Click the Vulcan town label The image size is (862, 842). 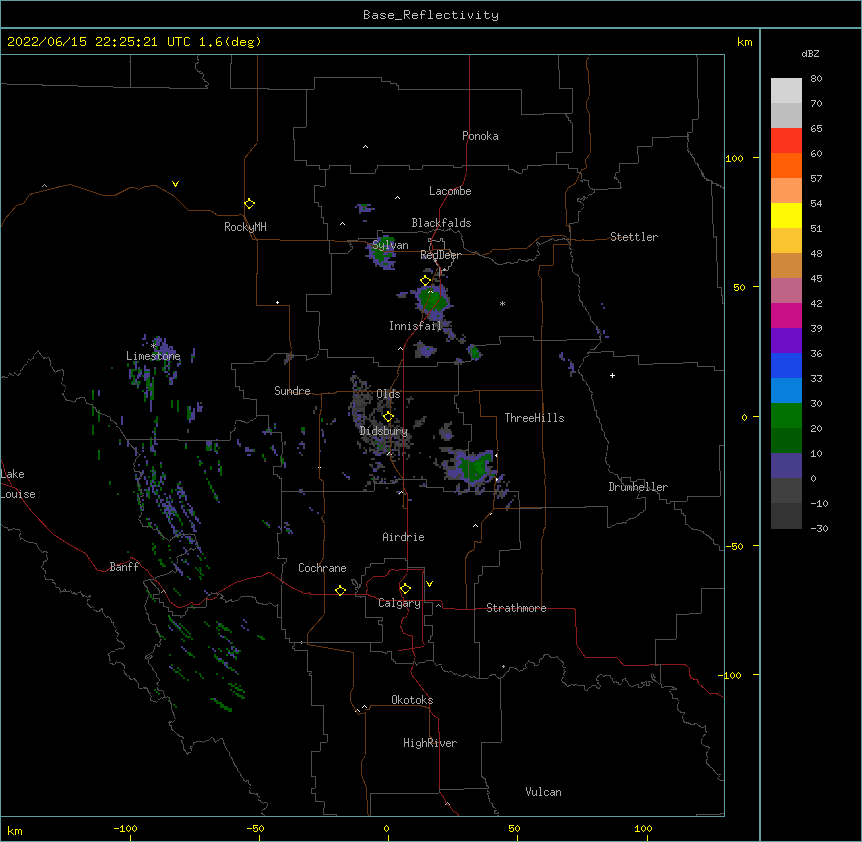click(543, 792)
